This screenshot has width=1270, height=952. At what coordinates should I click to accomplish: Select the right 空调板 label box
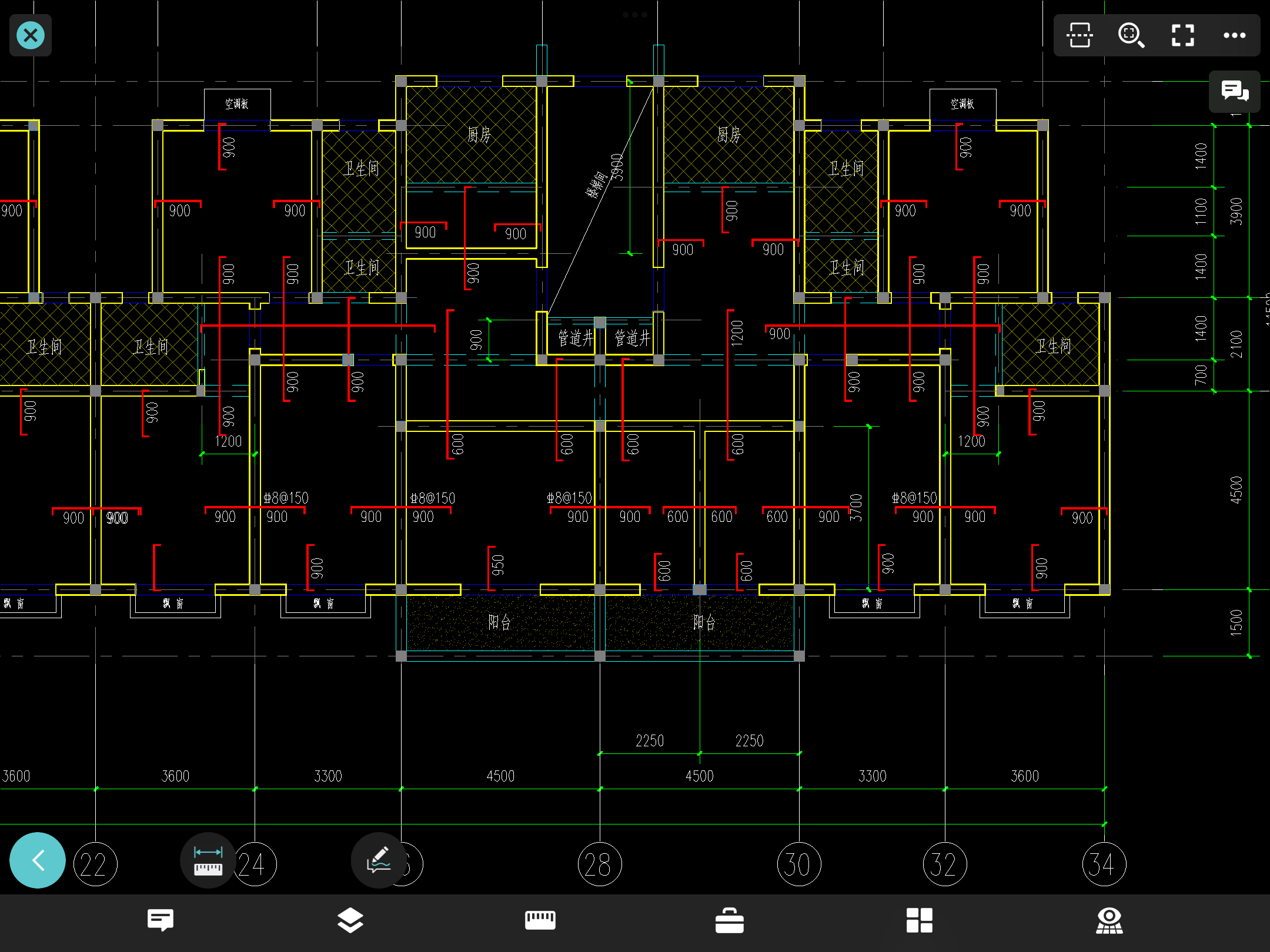(963, 104)
